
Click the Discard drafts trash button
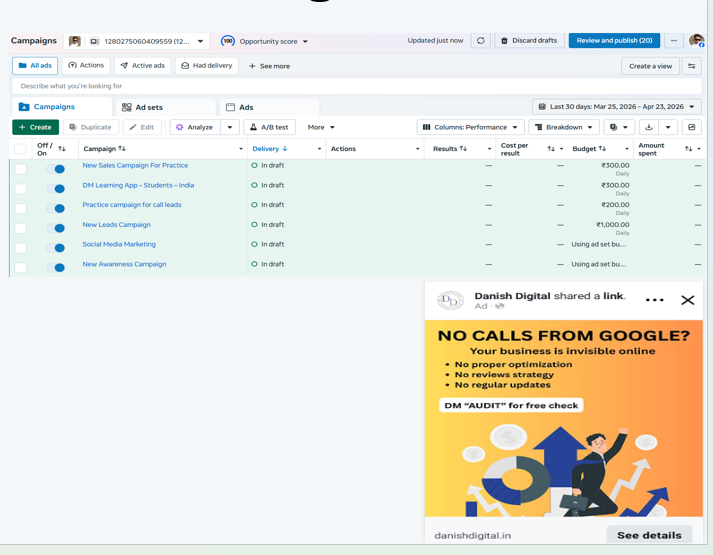pyautogui.click(x=529, y=40)
